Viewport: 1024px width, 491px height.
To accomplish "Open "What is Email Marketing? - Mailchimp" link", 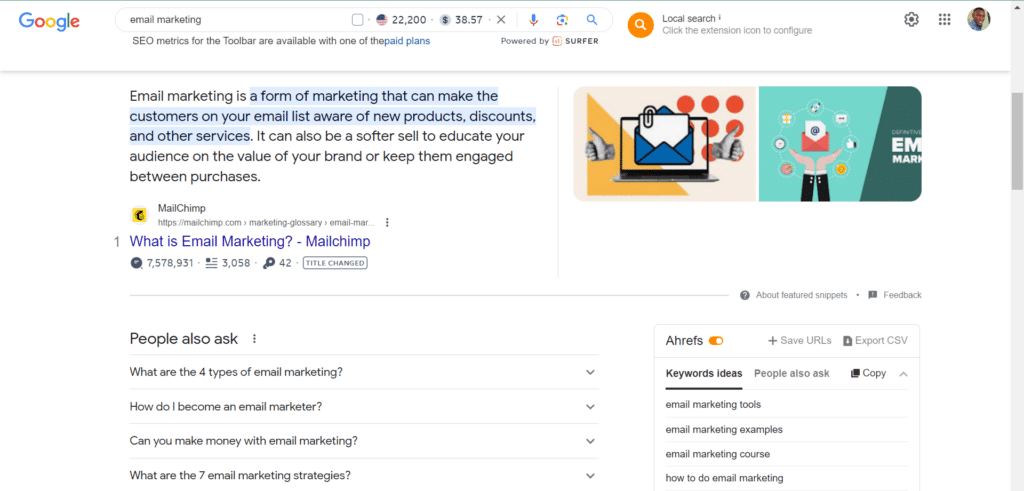I will [x=250, y=241].
